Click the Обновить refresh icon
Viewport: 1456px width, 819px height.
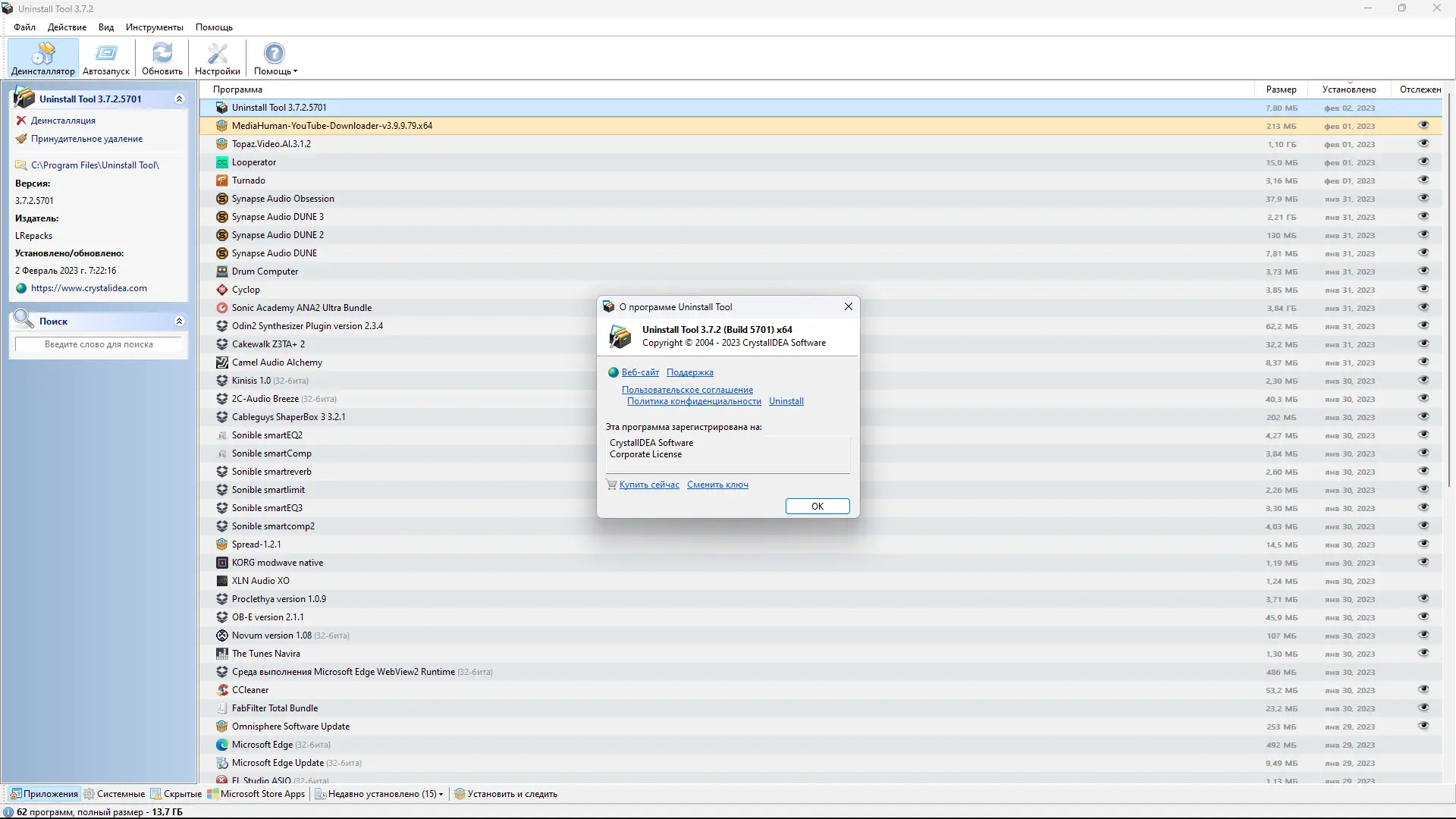162,53
